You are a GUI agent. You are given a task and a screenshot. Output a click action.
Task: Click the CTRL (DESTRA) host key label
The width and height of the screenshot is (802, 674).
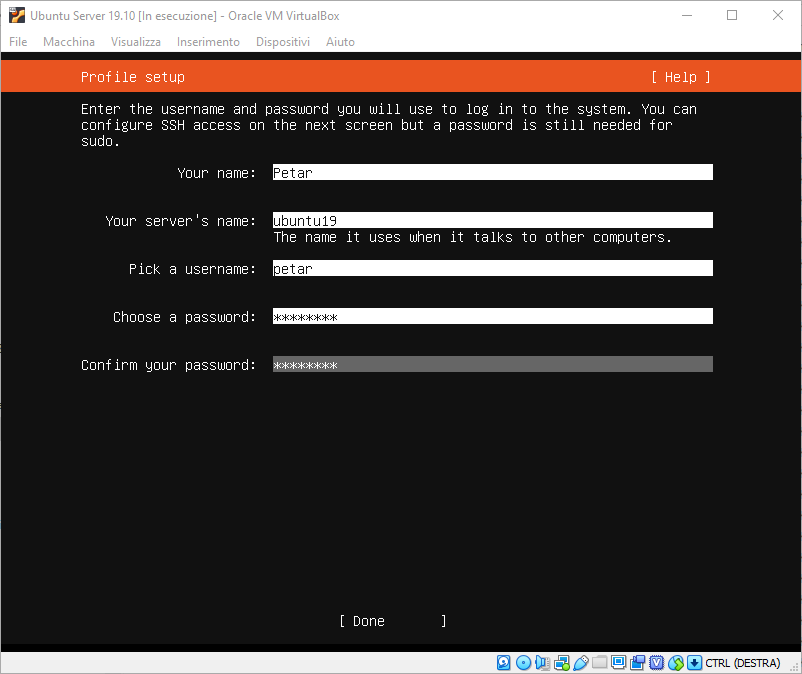pos(743,663)
